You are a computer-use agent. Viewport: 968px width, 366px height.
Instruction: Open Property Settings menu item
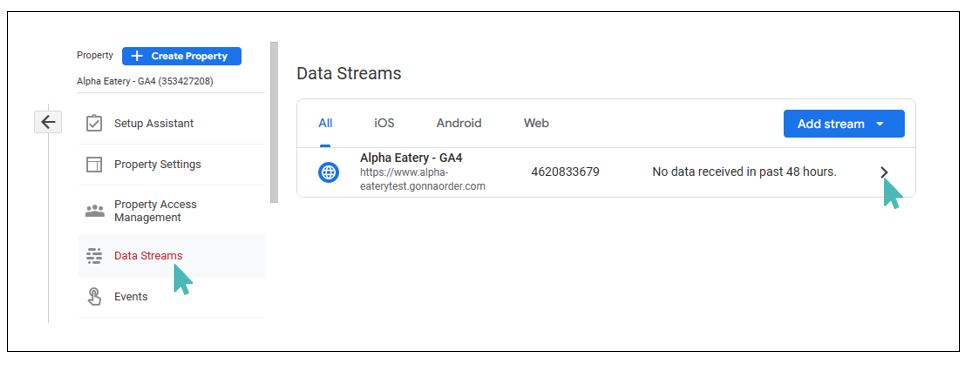pos(171,164)
